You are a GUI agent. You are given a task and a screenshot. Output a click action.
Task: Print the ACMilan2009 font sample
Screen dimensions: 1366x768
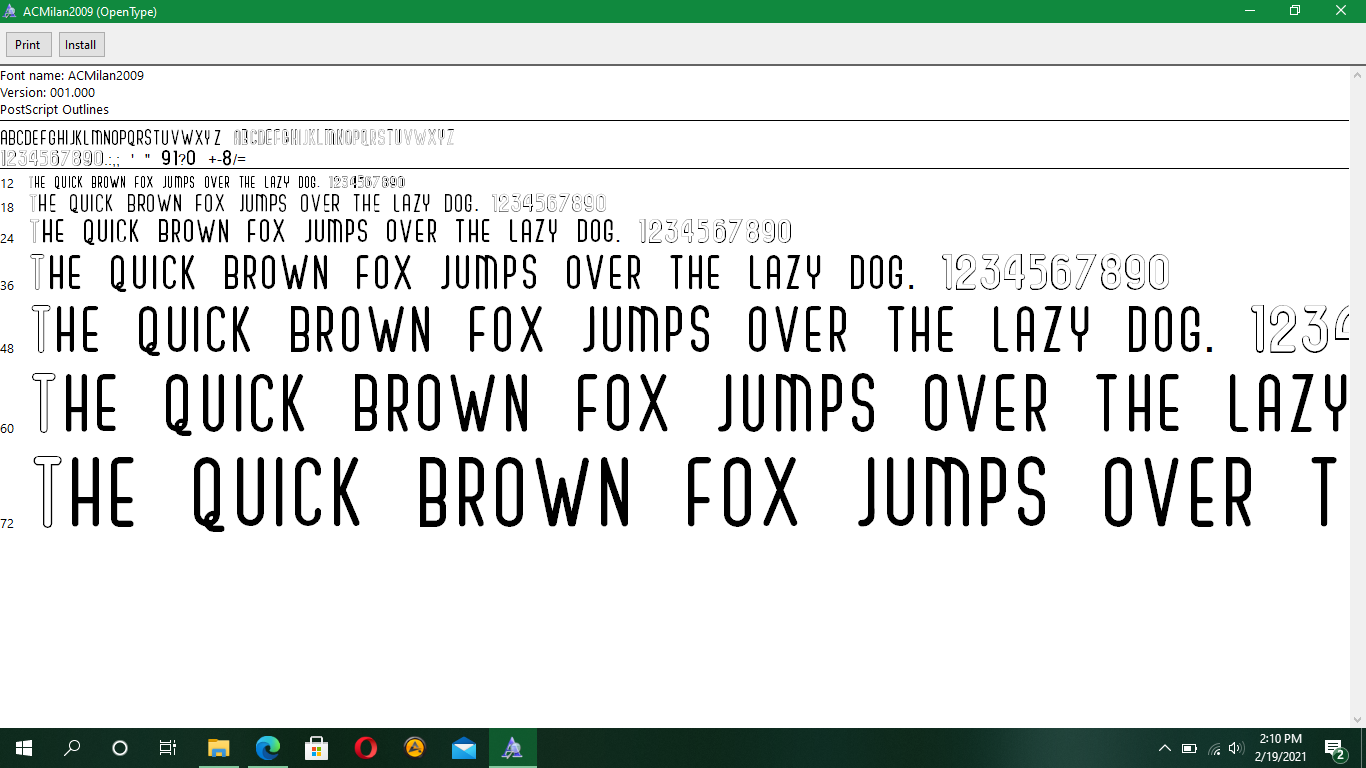[x=28, y=44]
